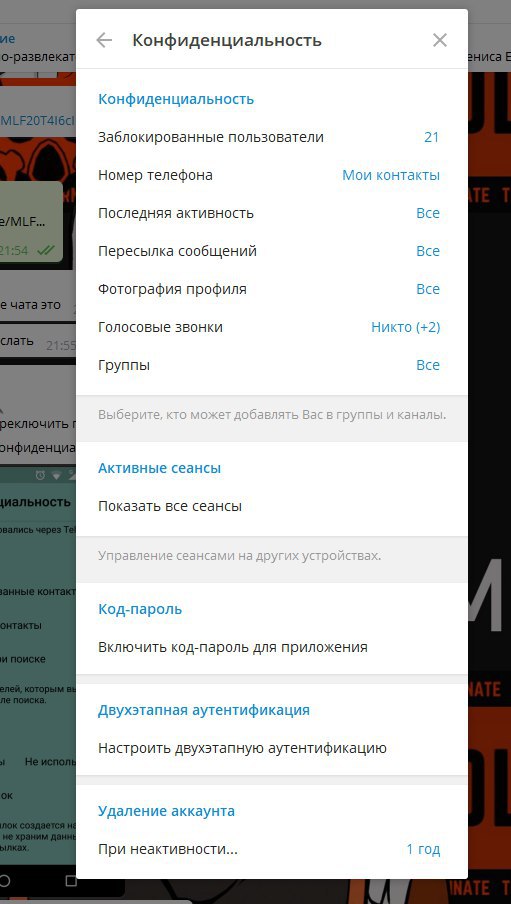Click Все value for Группы
The height and width of the screenshot is (904, 511).
pos(428,366)
